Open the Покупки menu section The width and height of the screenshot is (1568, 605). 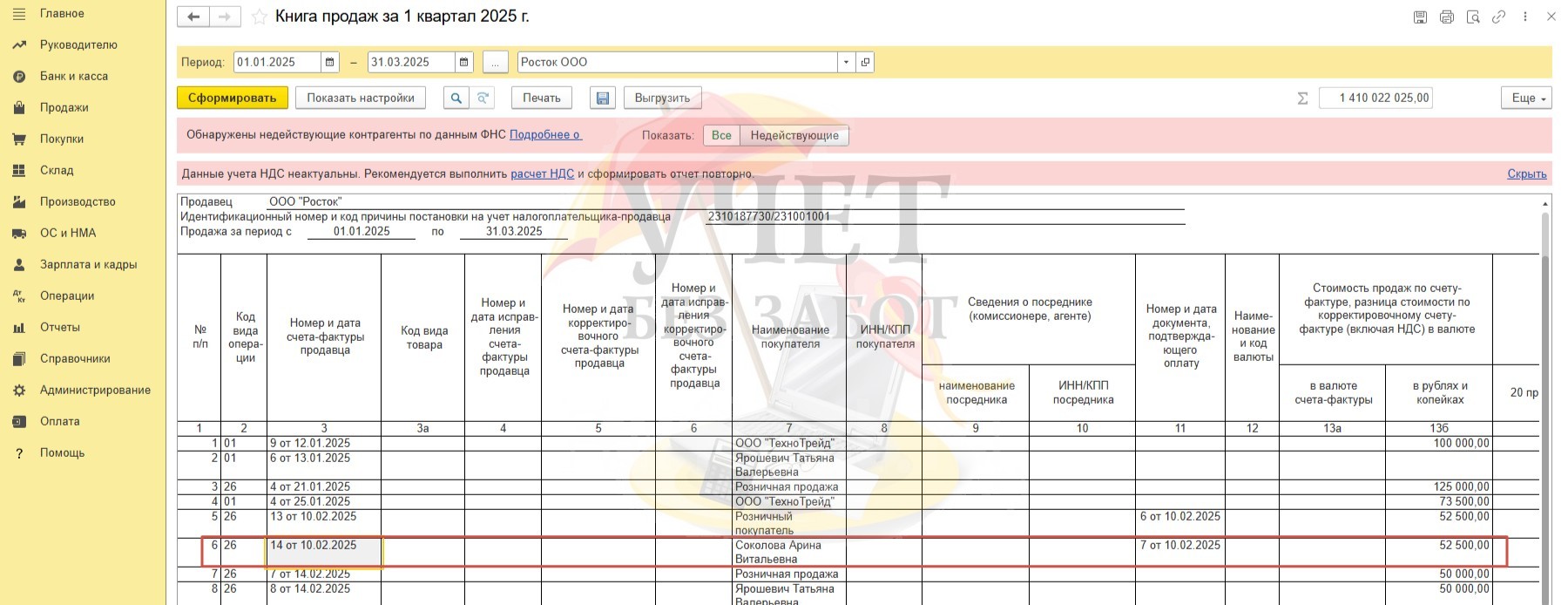coord(62,139)
